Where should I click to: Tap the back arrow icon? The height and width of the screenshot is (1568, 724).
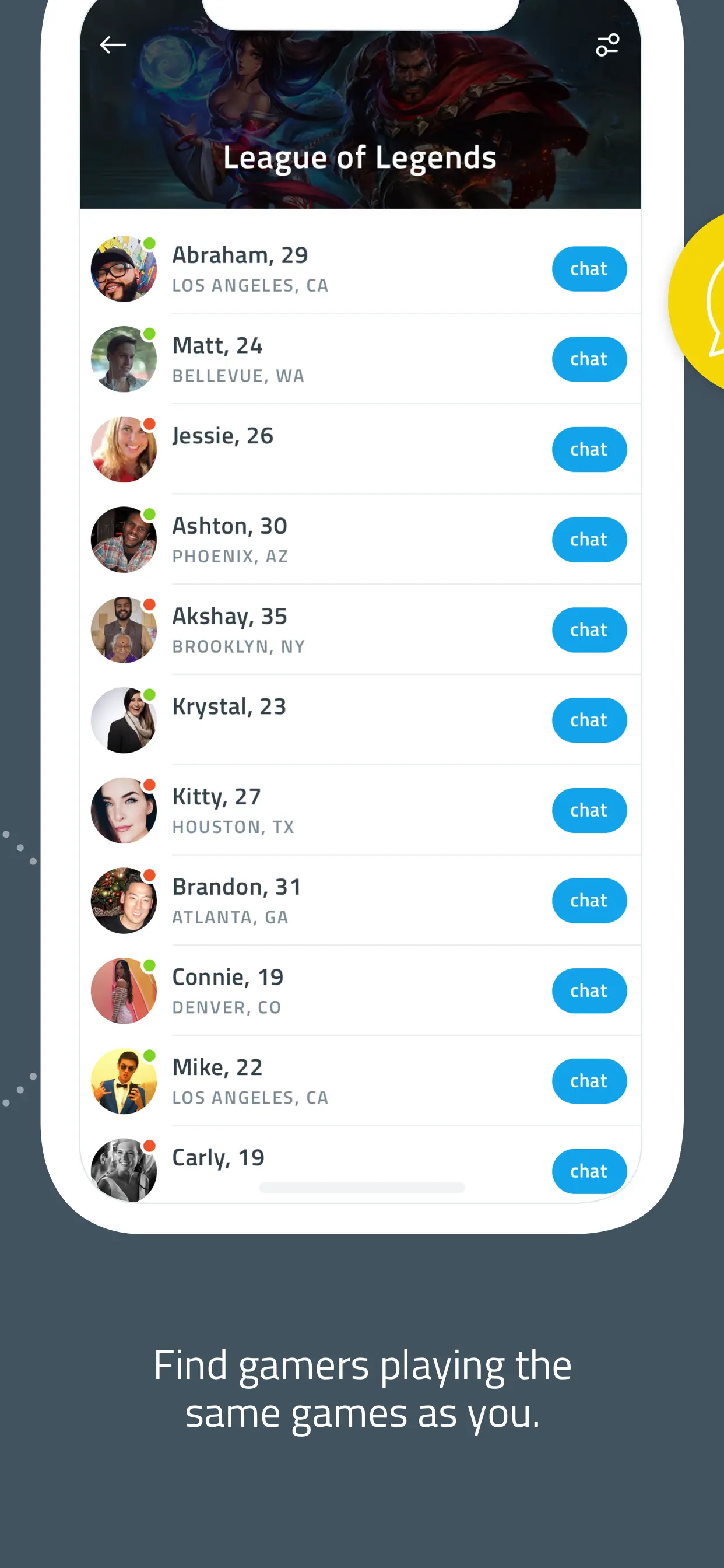tap(113, 45)
